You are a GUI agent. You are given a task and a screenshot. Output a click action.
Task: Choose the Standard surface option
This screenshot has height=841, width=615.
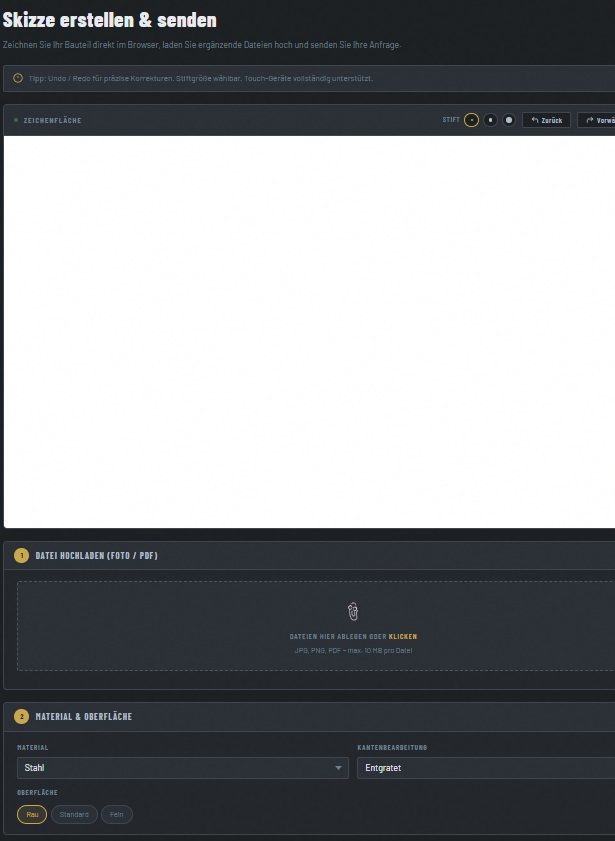click(74, 814)
